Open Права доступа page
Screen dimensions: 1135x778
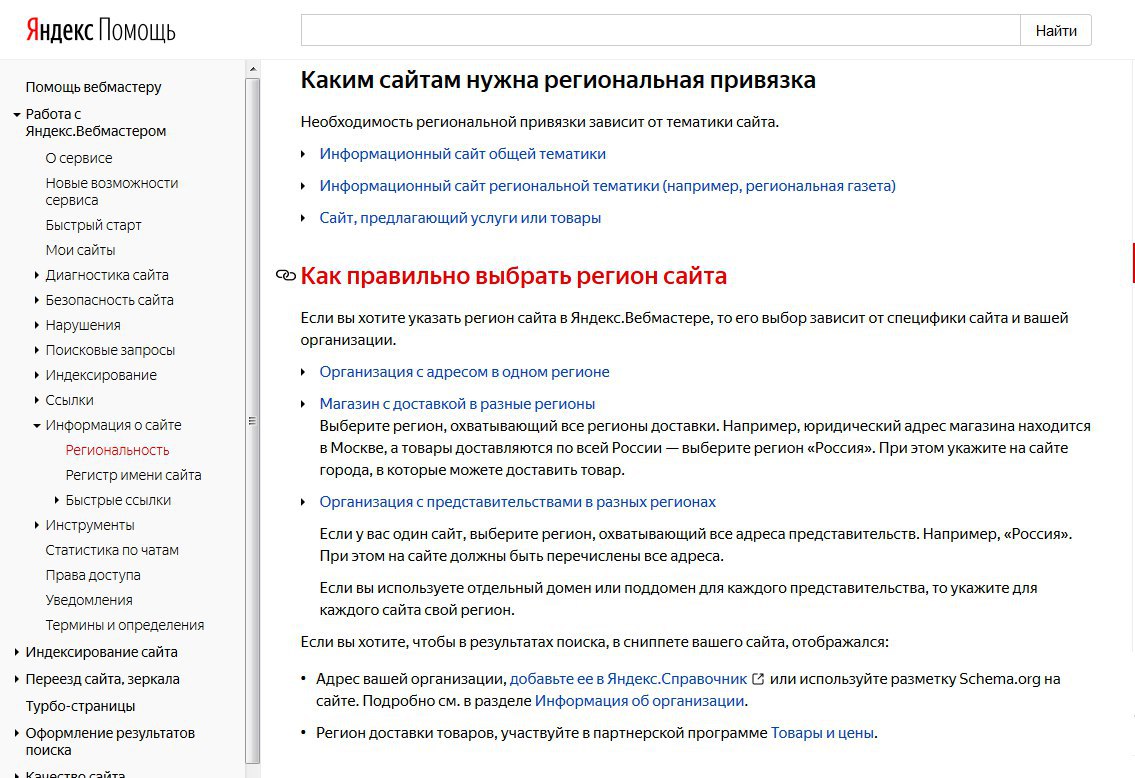pos(93,575)
